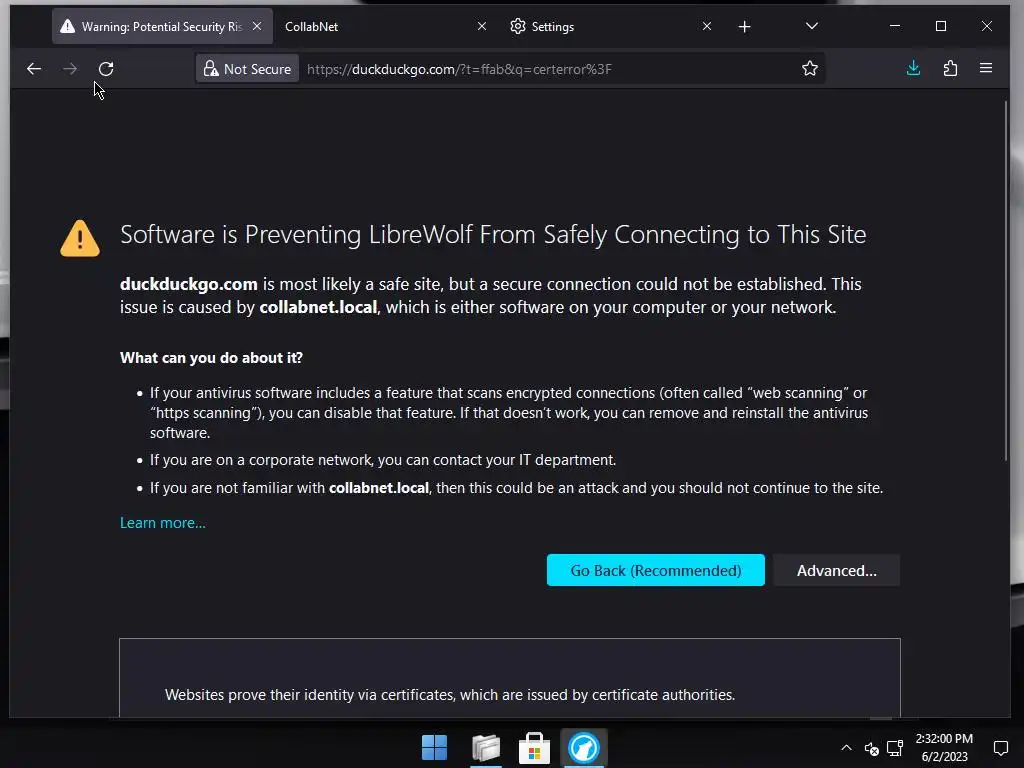Screen dimensions: 1024x768
Task: Go back using the browser back arrow
Action: coord(34,69)
